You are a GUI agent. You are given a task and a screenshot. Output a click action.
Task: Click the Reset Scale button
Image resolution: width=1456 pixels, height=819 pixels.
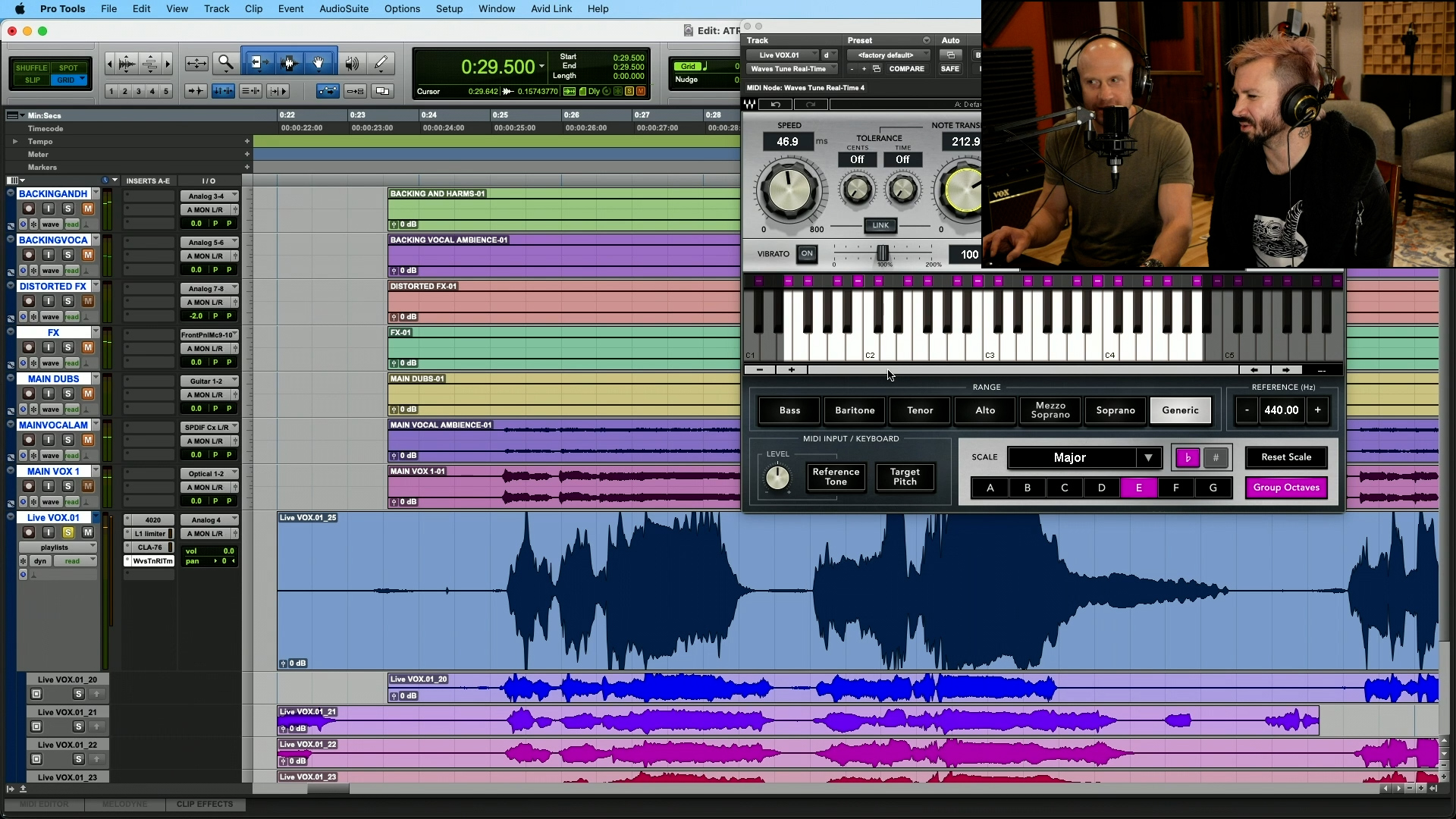pyautogui.click(x=1286, y=457)
